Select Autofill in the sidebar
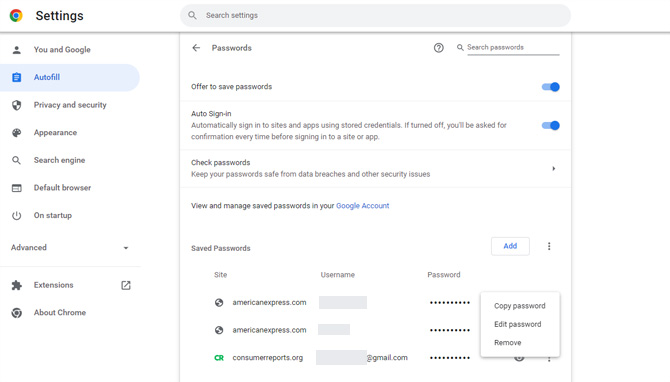Image resolution: width=670 pixels, height=382 pixels. [x=47, y=77]
